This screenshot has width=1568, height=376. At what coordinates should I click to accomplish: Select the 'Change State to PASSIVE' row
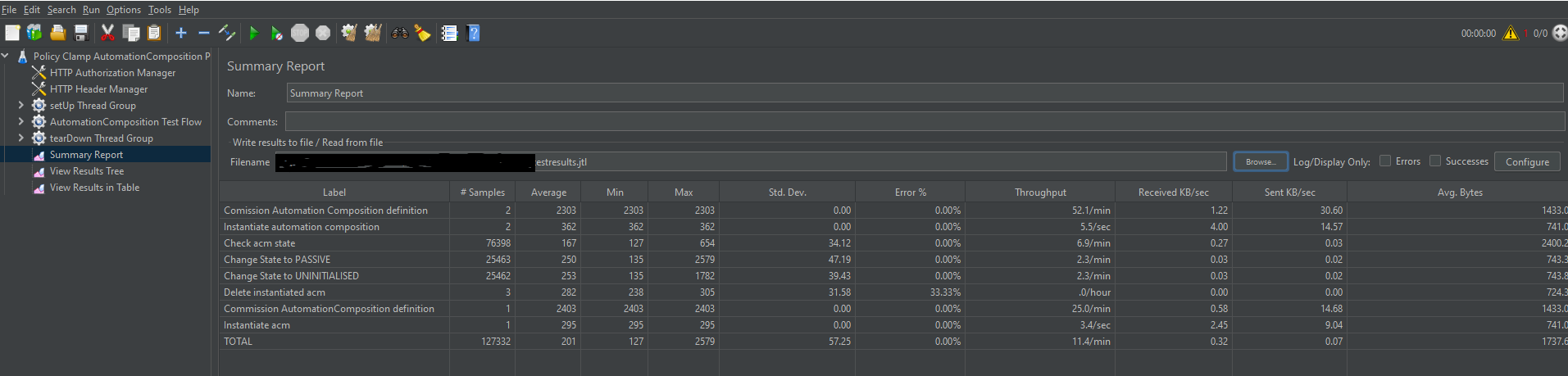click(893, 260)
